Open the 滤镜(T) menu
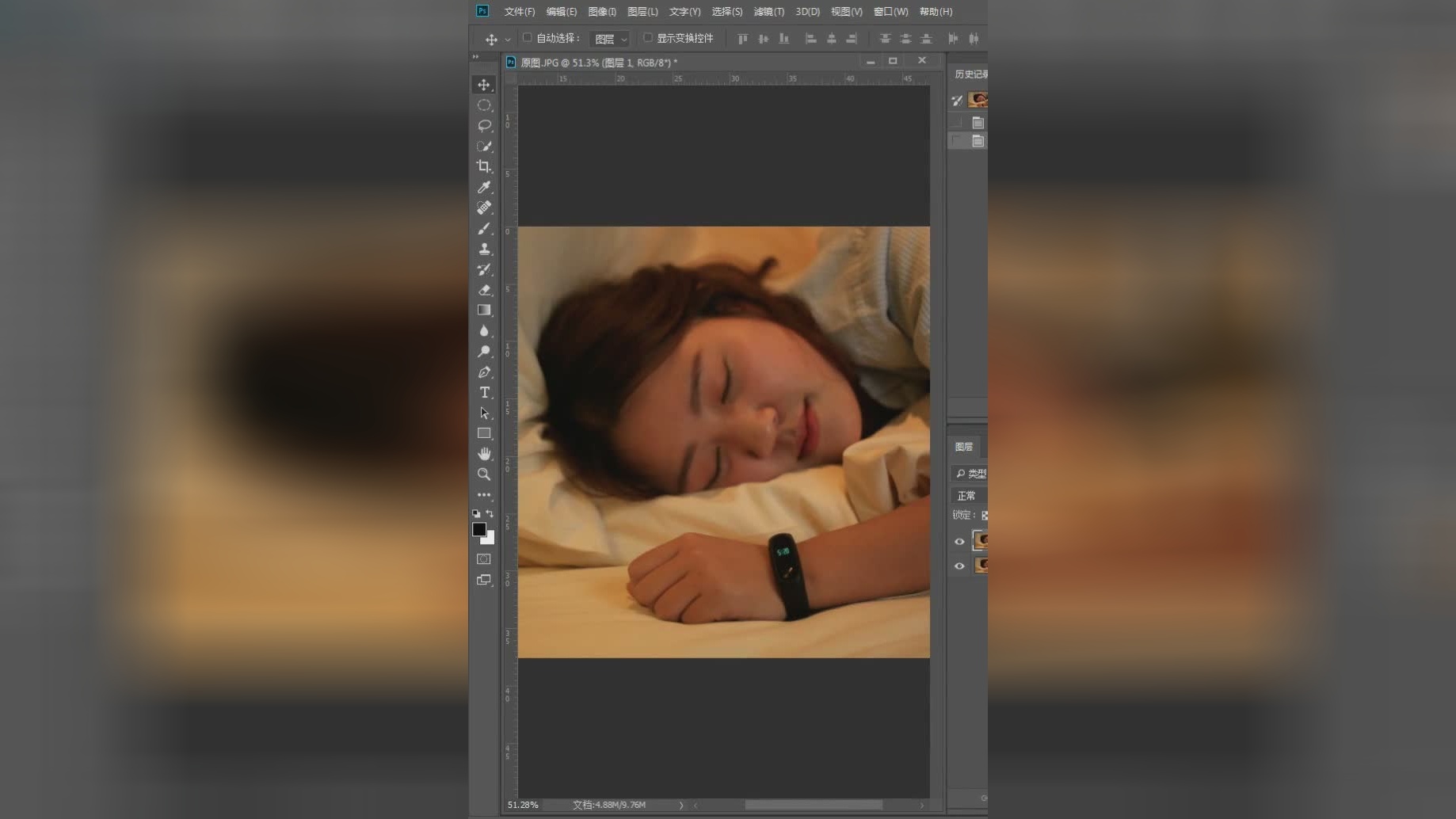 coord(768,12)
